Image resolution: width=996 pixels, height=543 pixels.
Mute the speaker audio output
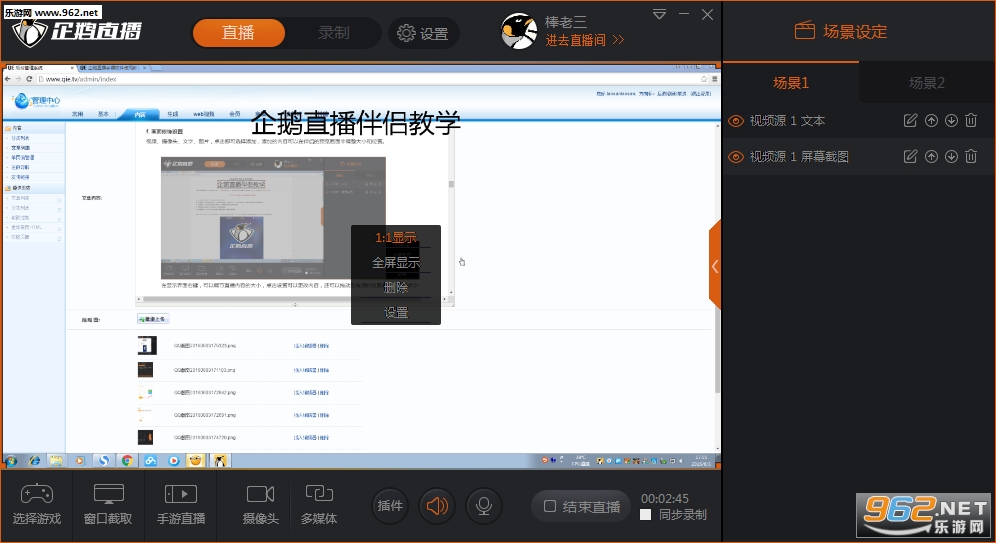437,506
